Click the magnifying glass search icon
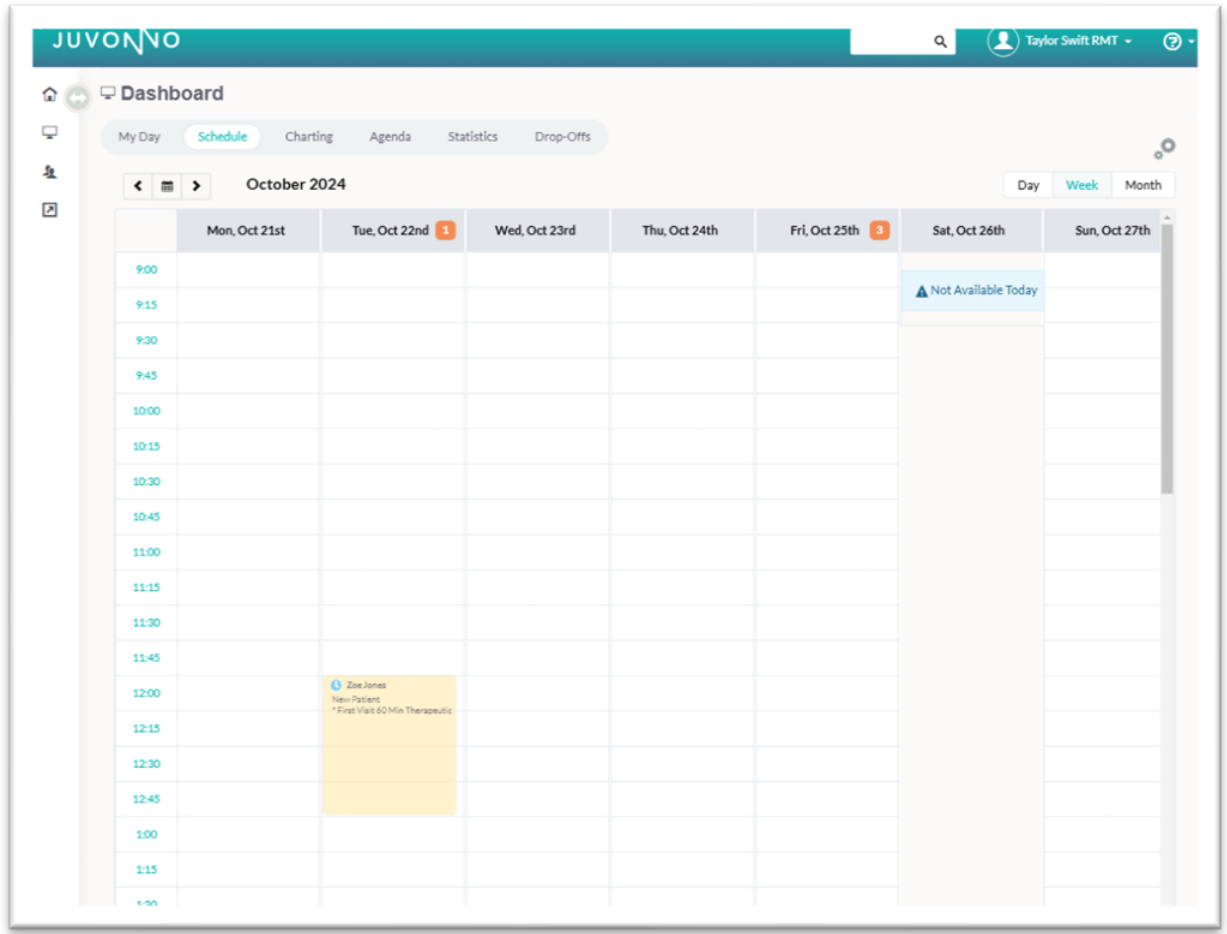 coord(940,42)
